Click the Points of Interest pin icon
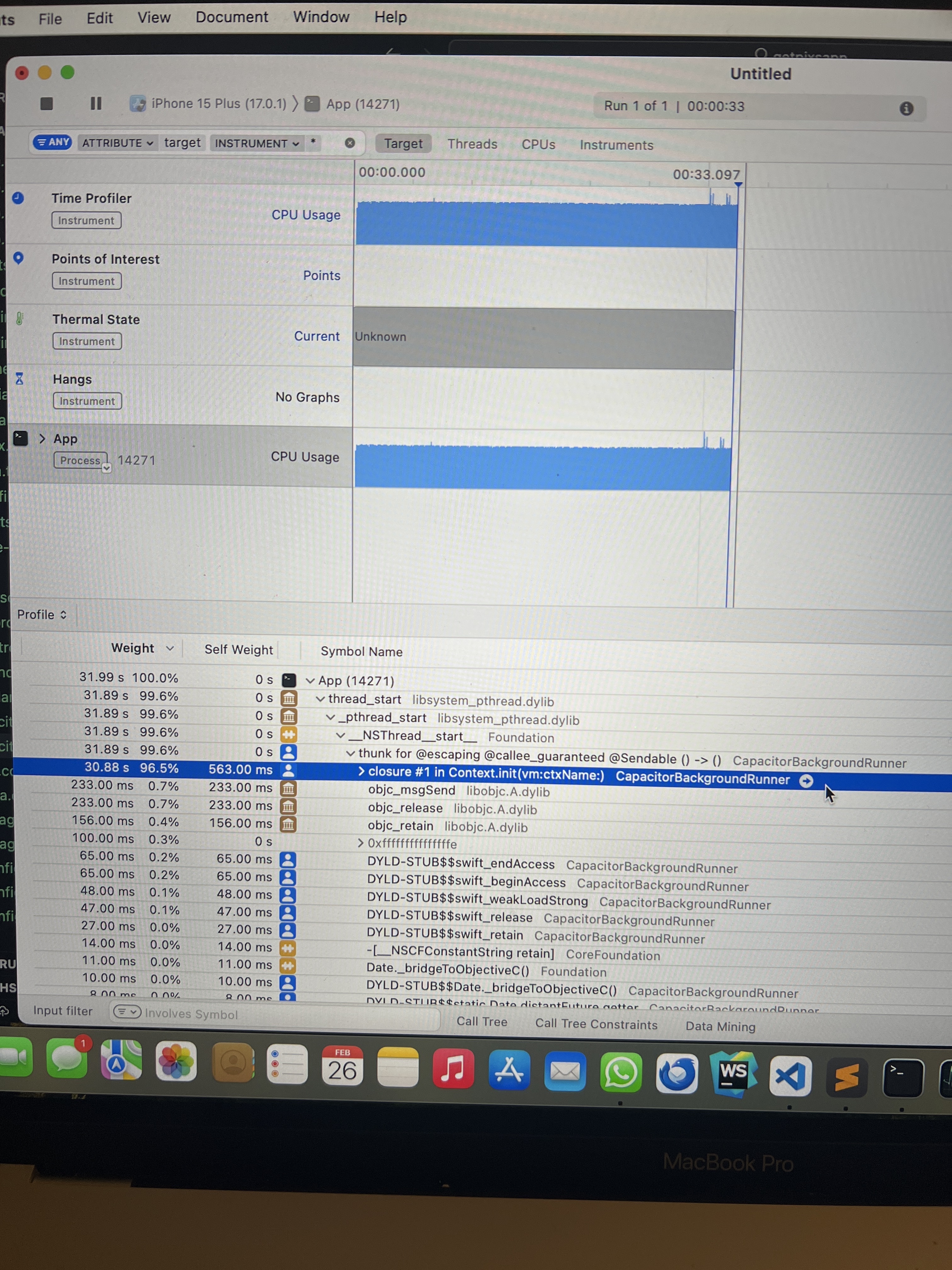Viewport: 952px width, 1270px height. tap(18, 258)
